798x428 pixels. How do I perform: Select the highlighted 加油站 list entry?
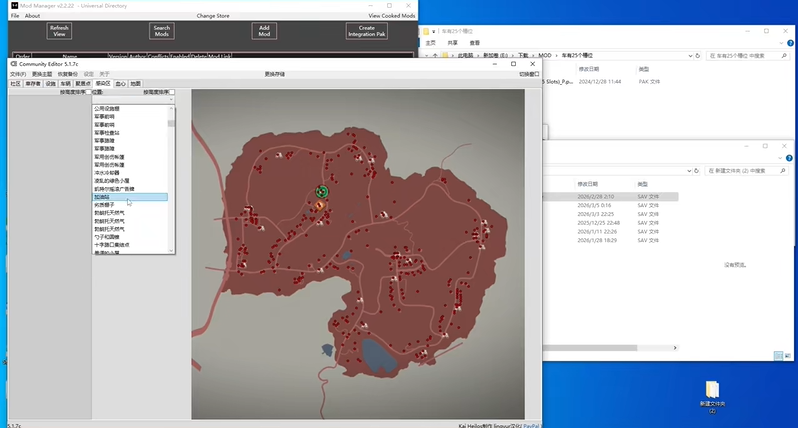130,197
